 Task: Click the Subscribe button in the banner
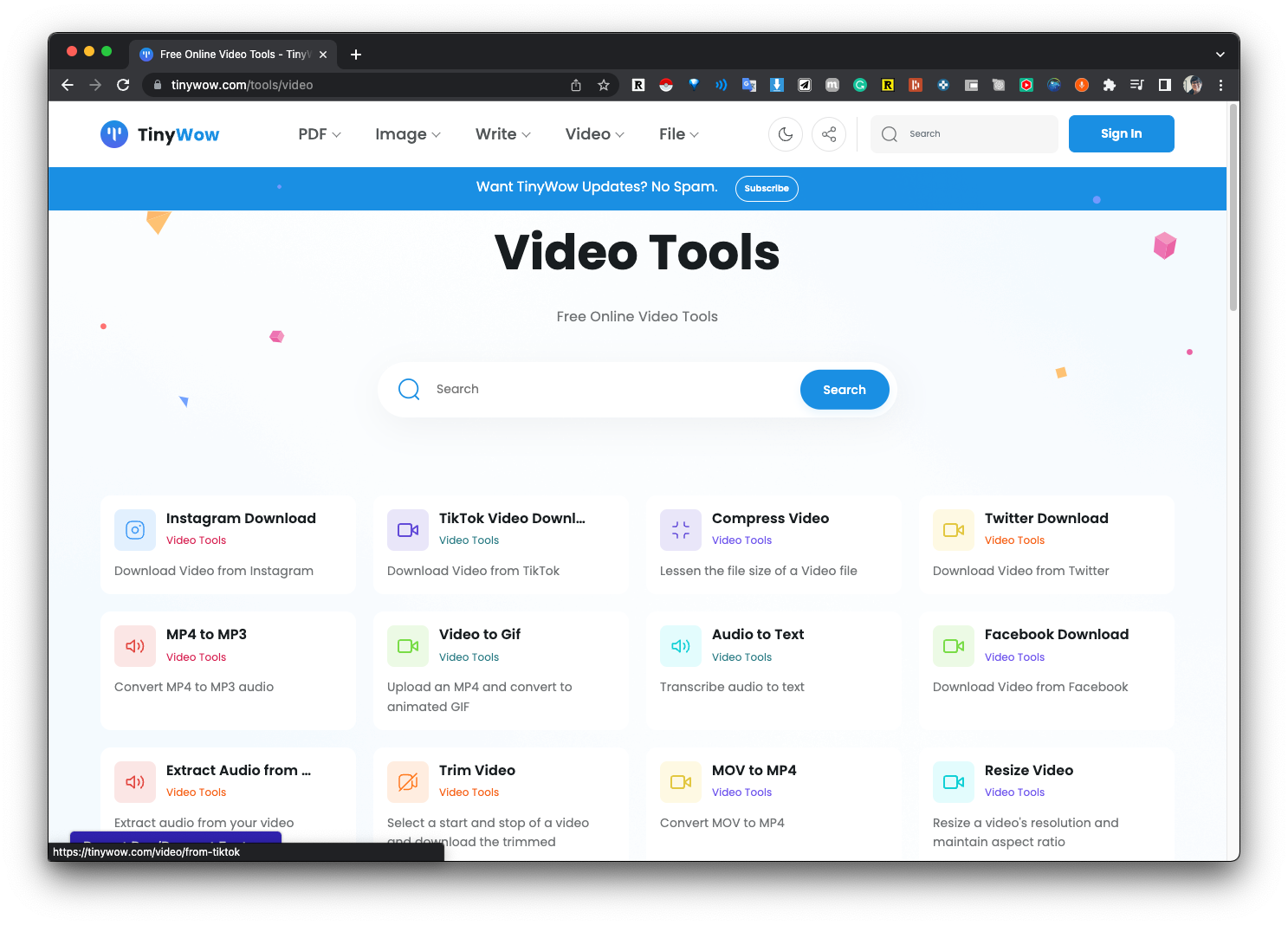[767, 188]
